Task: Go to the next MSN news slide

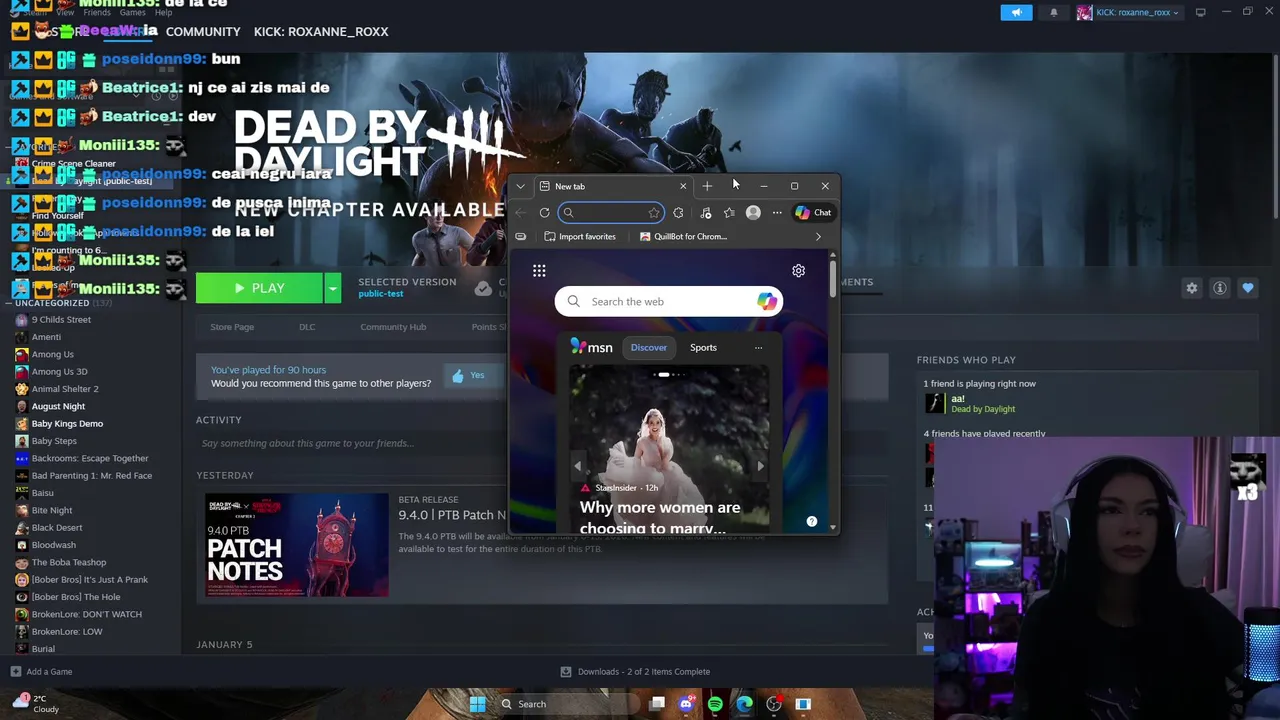Action: (760, 466)
